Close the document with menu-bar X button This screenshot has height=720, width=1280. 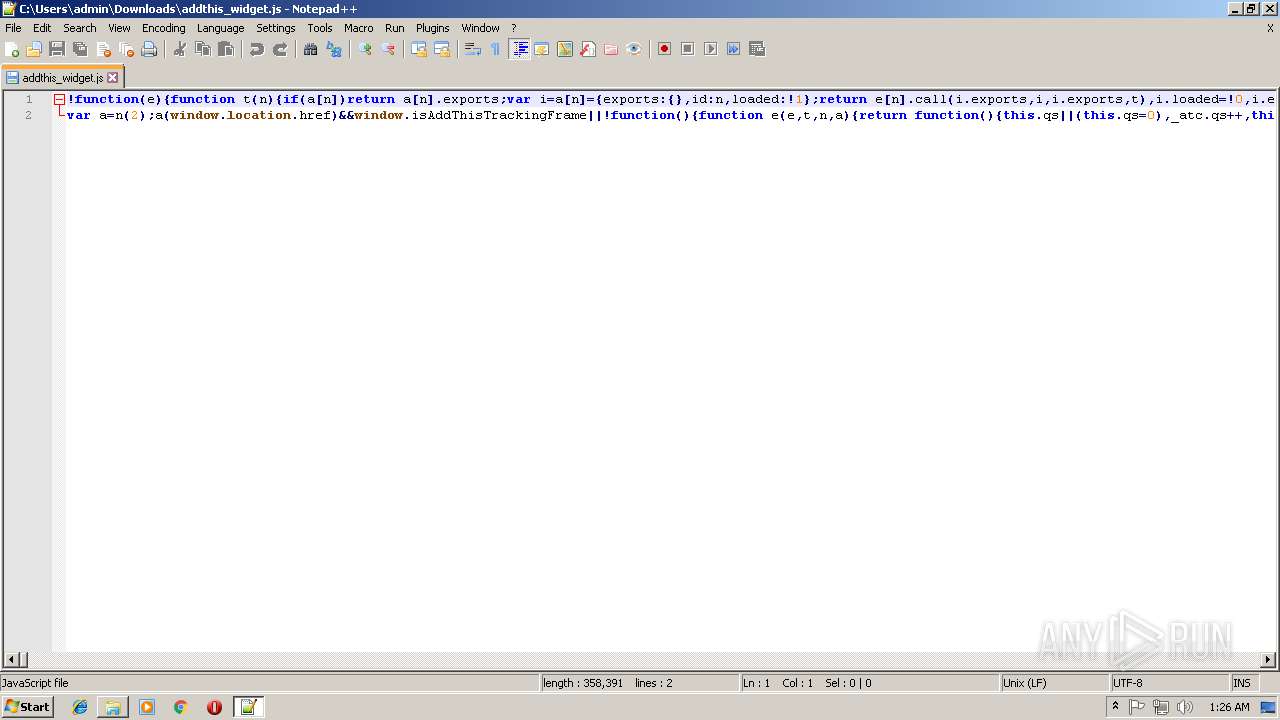tap(1270, 28)
